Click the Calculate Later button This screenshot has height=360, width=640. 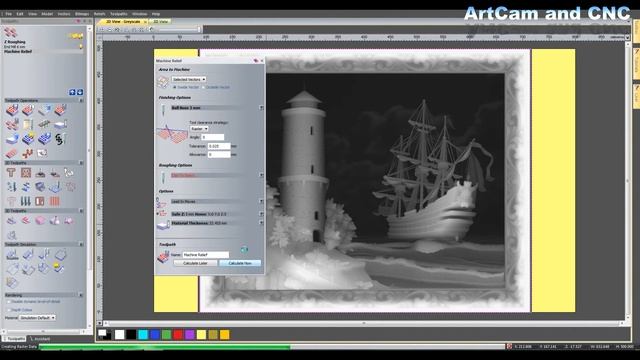point(195,263)
